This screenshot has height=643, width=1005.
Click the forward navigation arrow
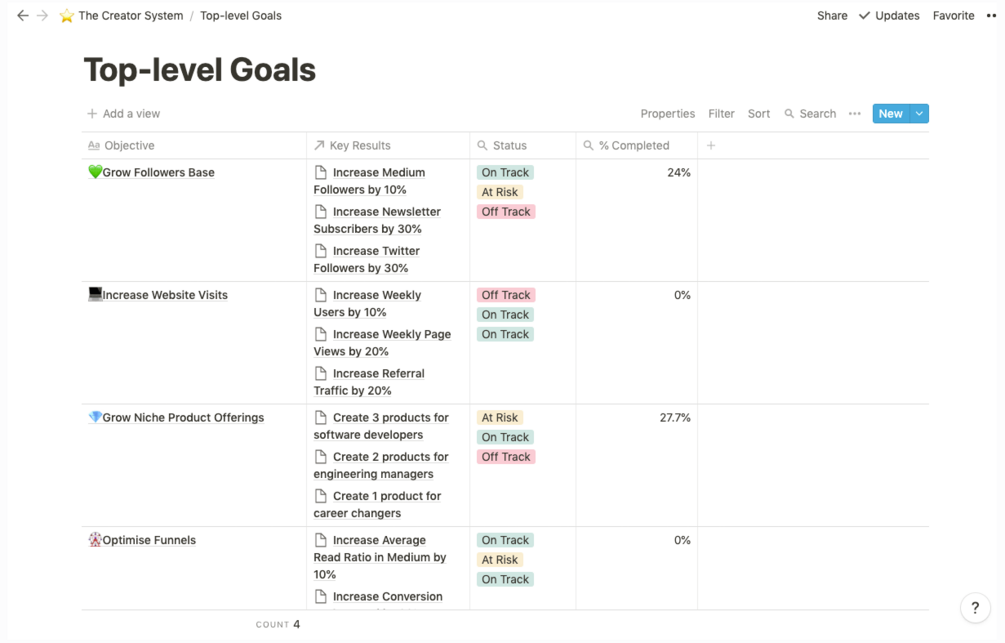click(42, 16)
